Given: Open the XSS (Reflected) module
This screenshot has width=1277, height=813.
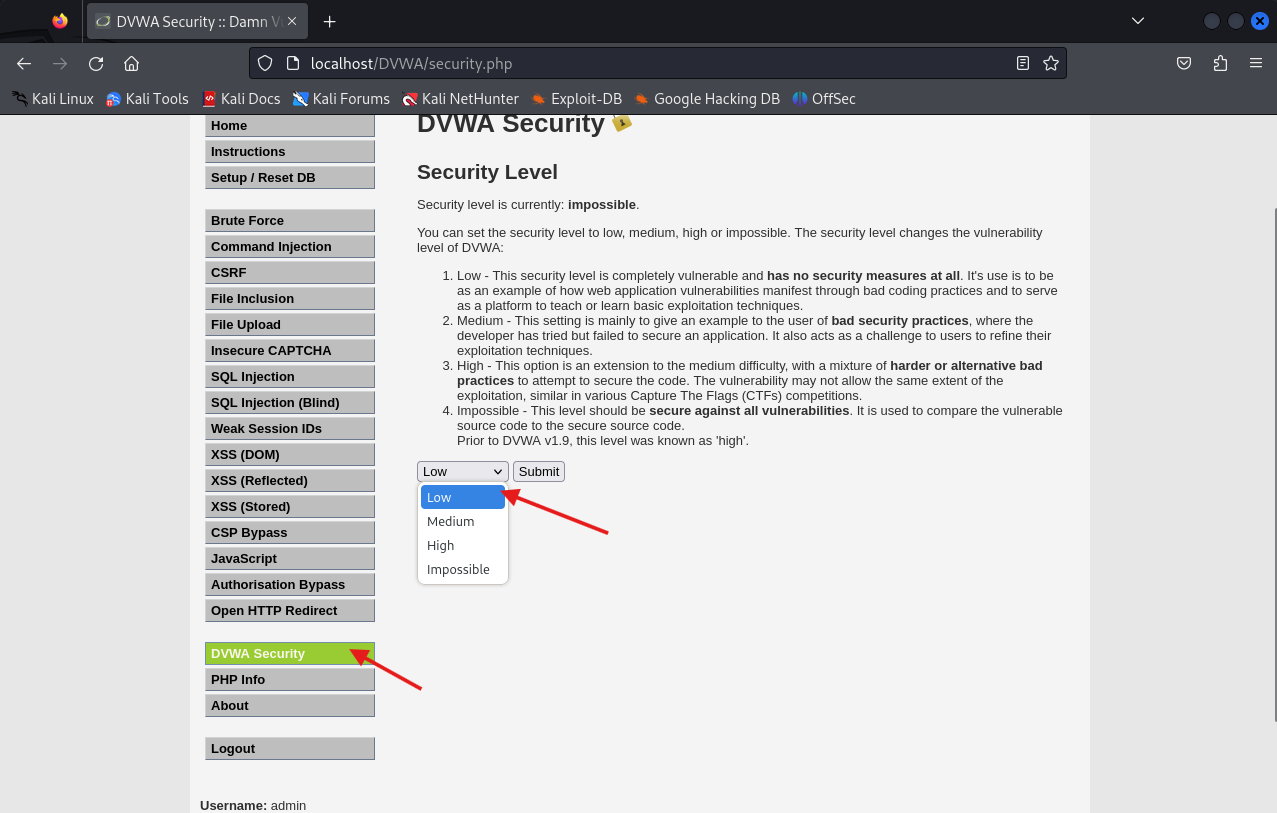Looking at the screenshot, I should (290, 481).
